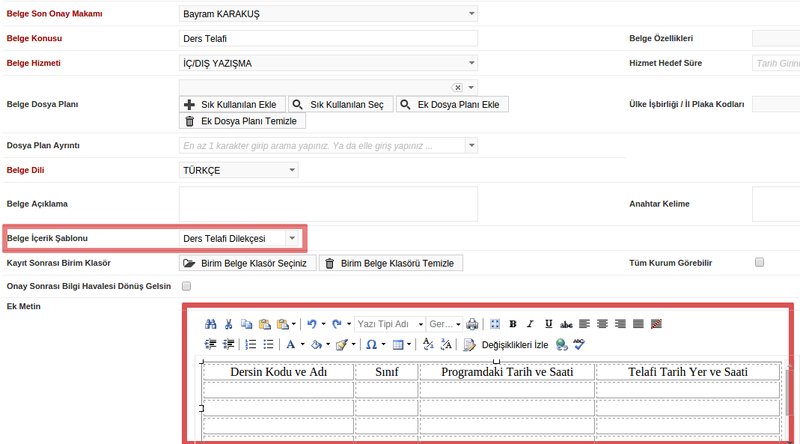Screen dimensions: 800x444
Task: Toggle Bold text formatting
Action: [513, 324]
